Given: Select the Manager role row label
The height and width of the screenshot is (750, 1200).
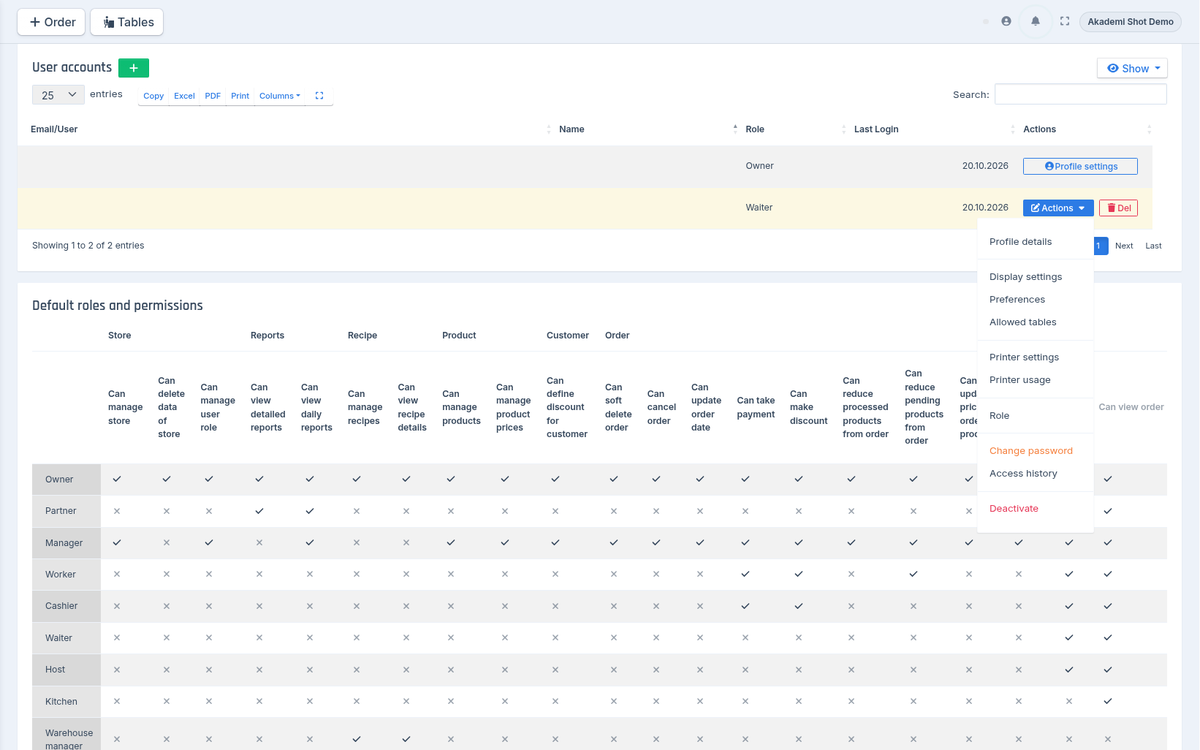Looking at the screenshot, I should coord(66,543).
